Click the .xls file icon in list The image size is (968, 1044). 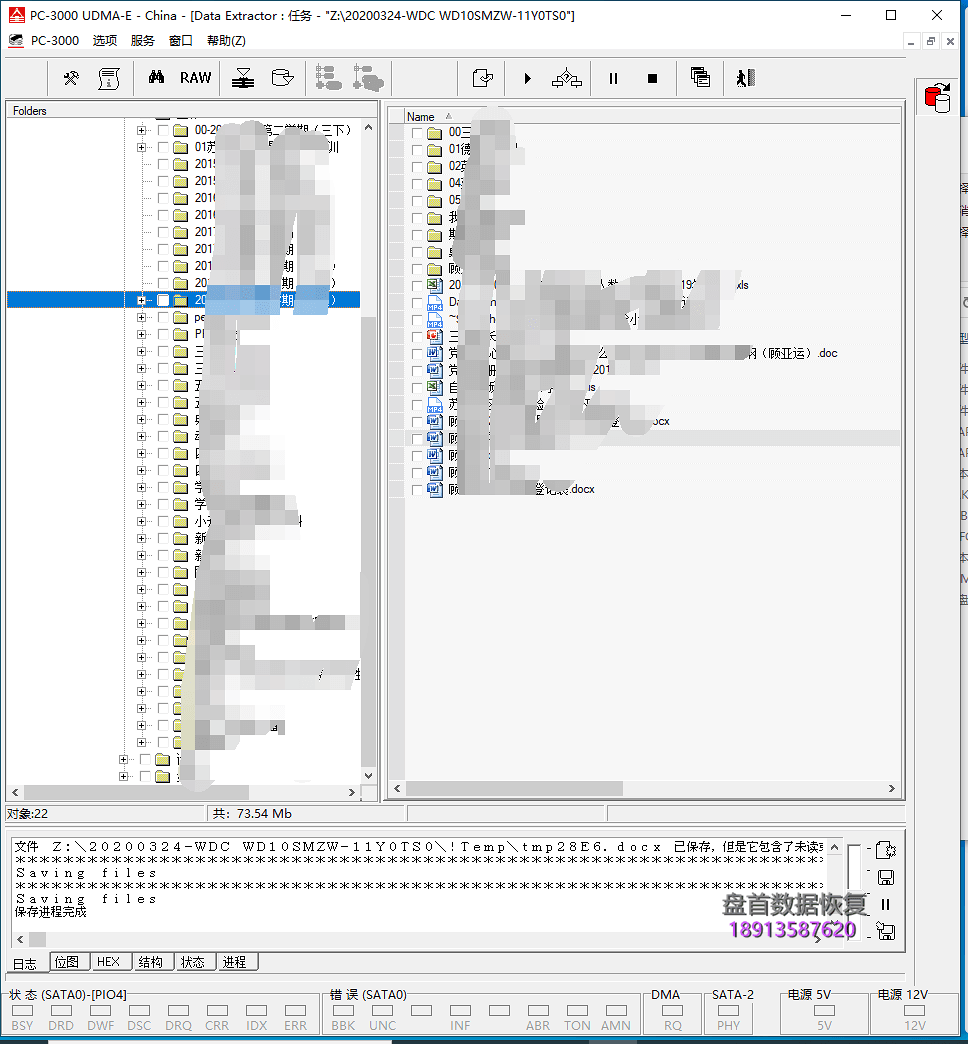pyautogui.click(x=435, y=285)
